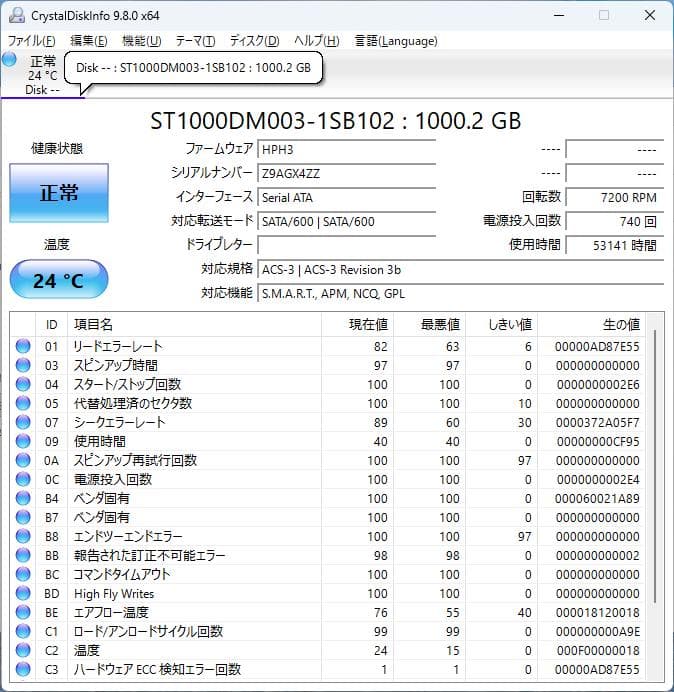Click the 項目名 column header

(x=194, y=324)
